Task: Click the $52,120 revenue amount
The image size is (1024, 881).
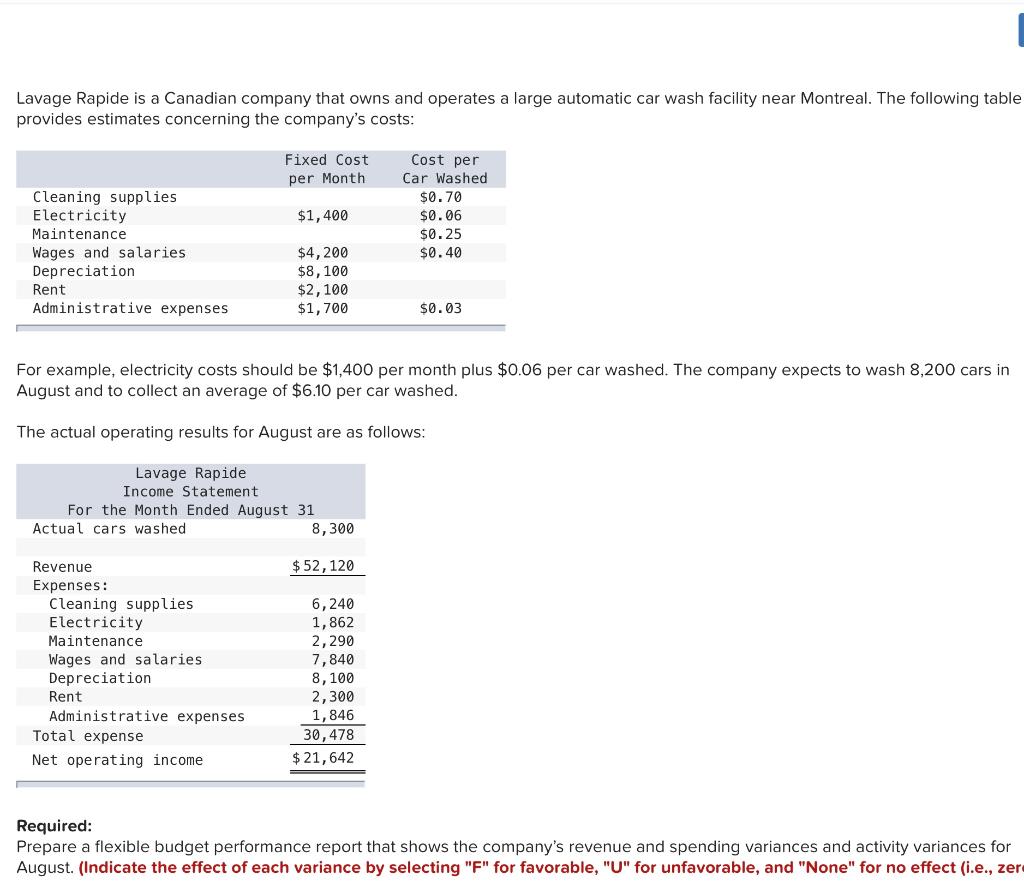Action: point(323,566)
